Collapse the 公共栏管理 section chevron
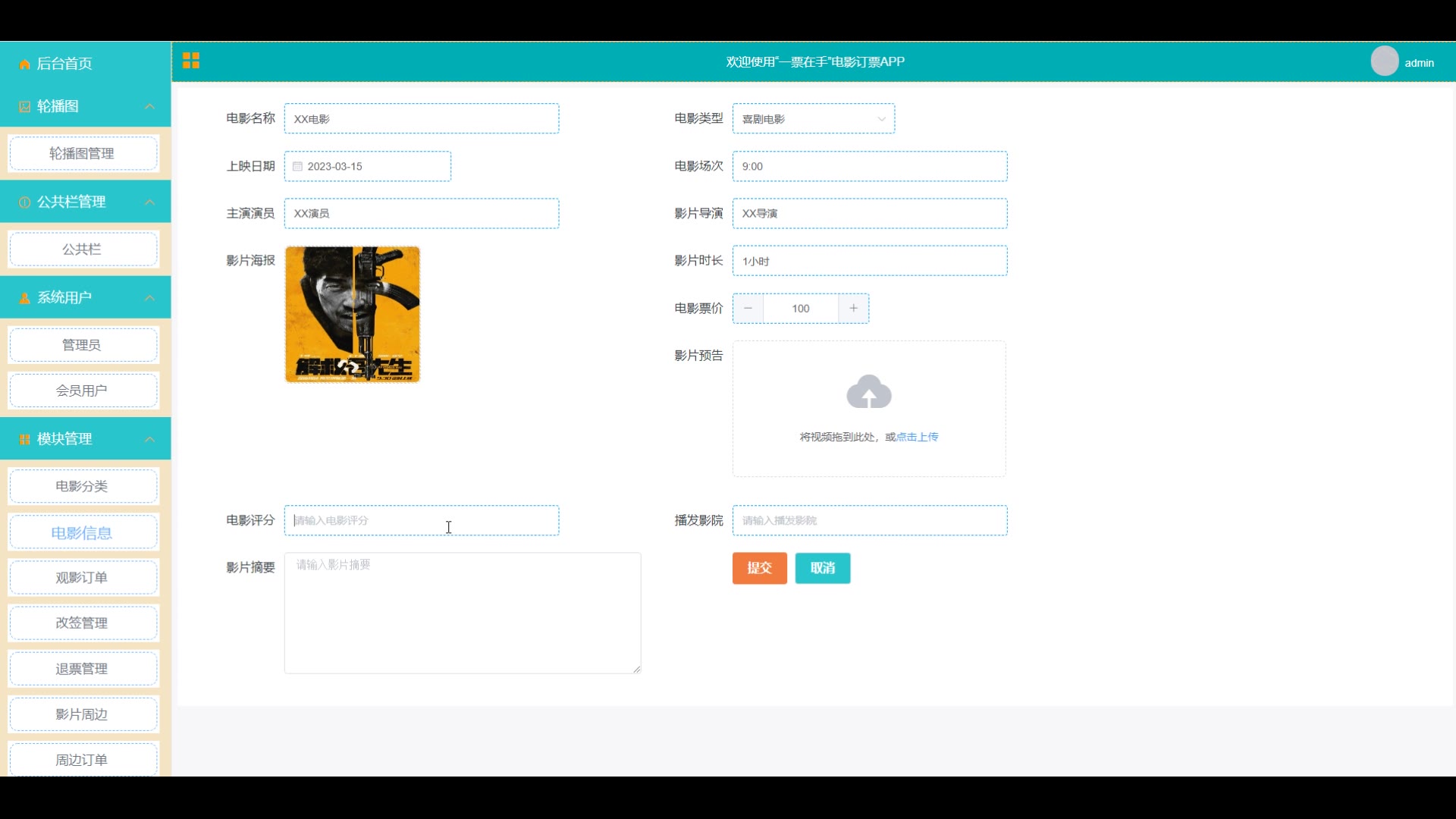The image size is (1456, 819). 150,202
